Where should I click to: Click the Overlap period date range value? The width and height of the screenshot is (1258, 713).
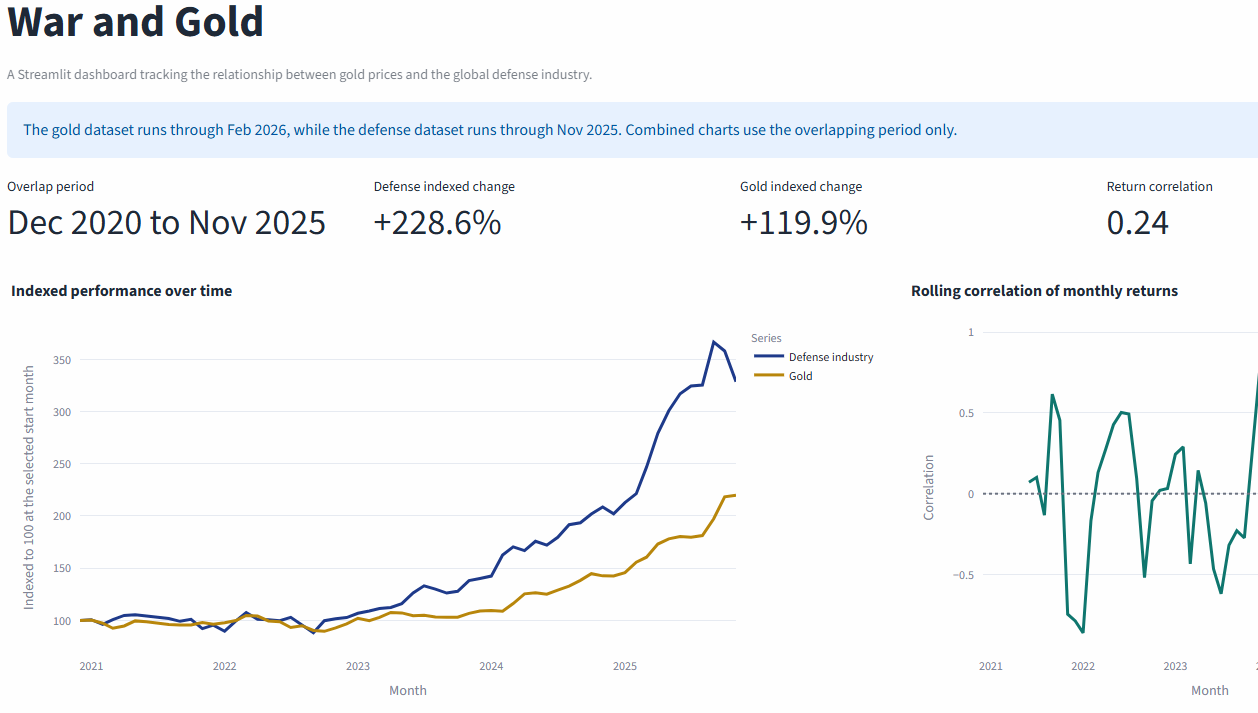click(167, 222)
